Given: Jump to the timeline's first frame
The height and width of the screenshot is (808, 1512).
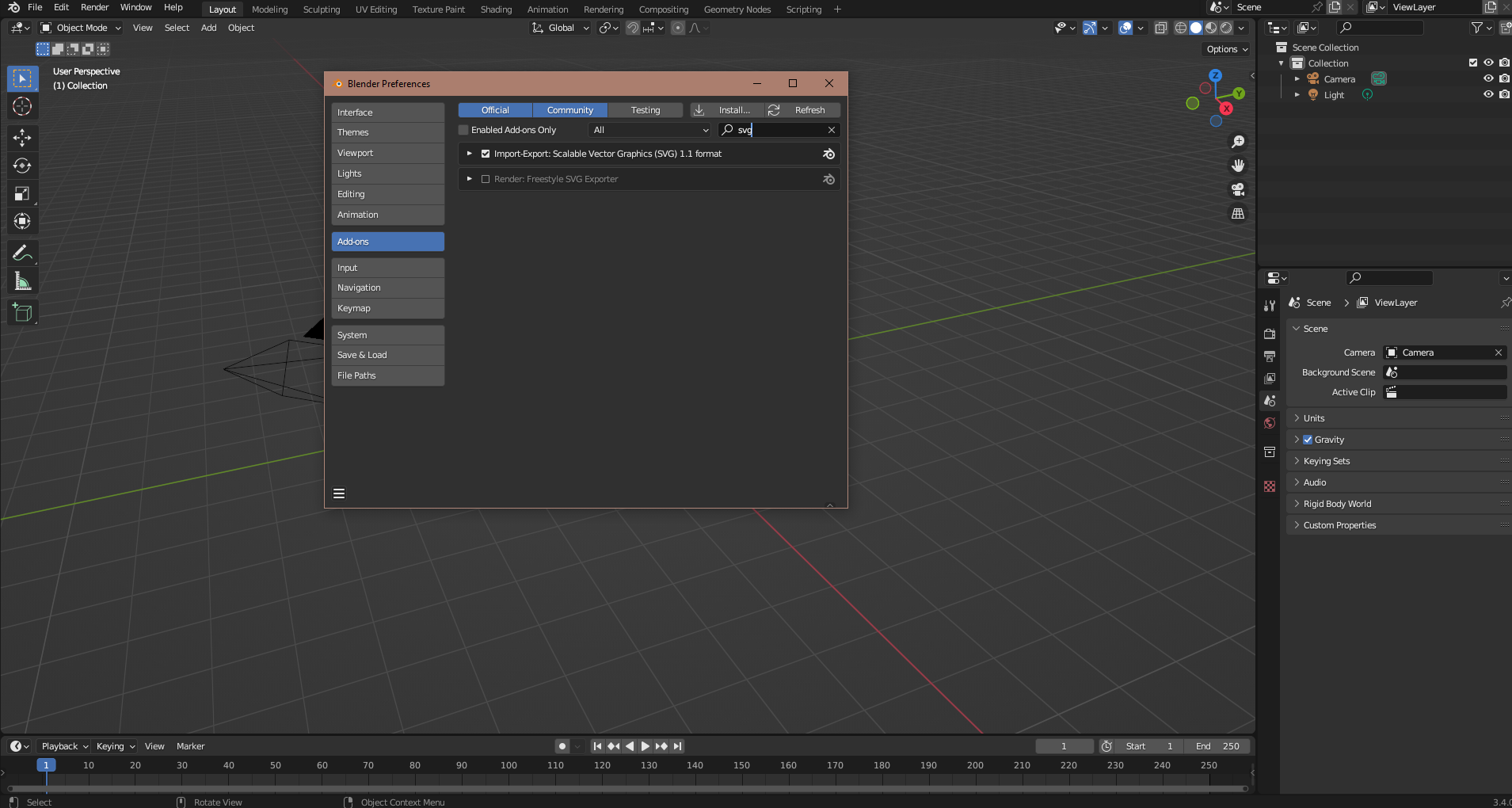Looking at the screenshot, I should click(598, 746).
